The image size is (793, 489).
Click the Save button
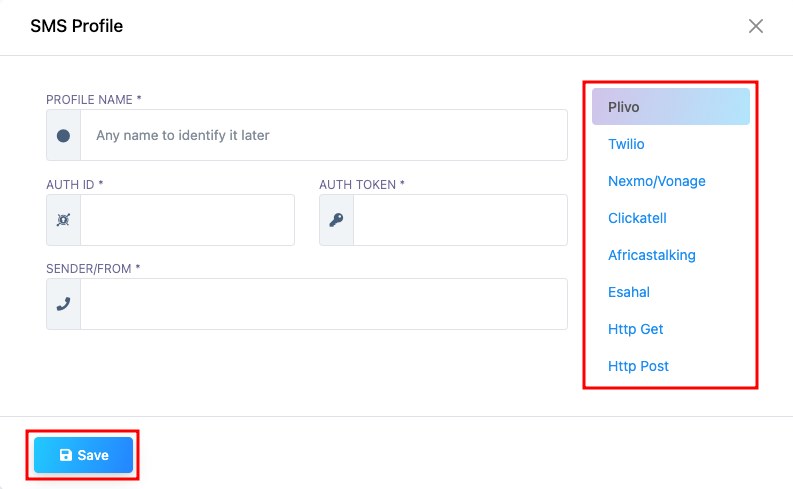click(x=83, y=455)
